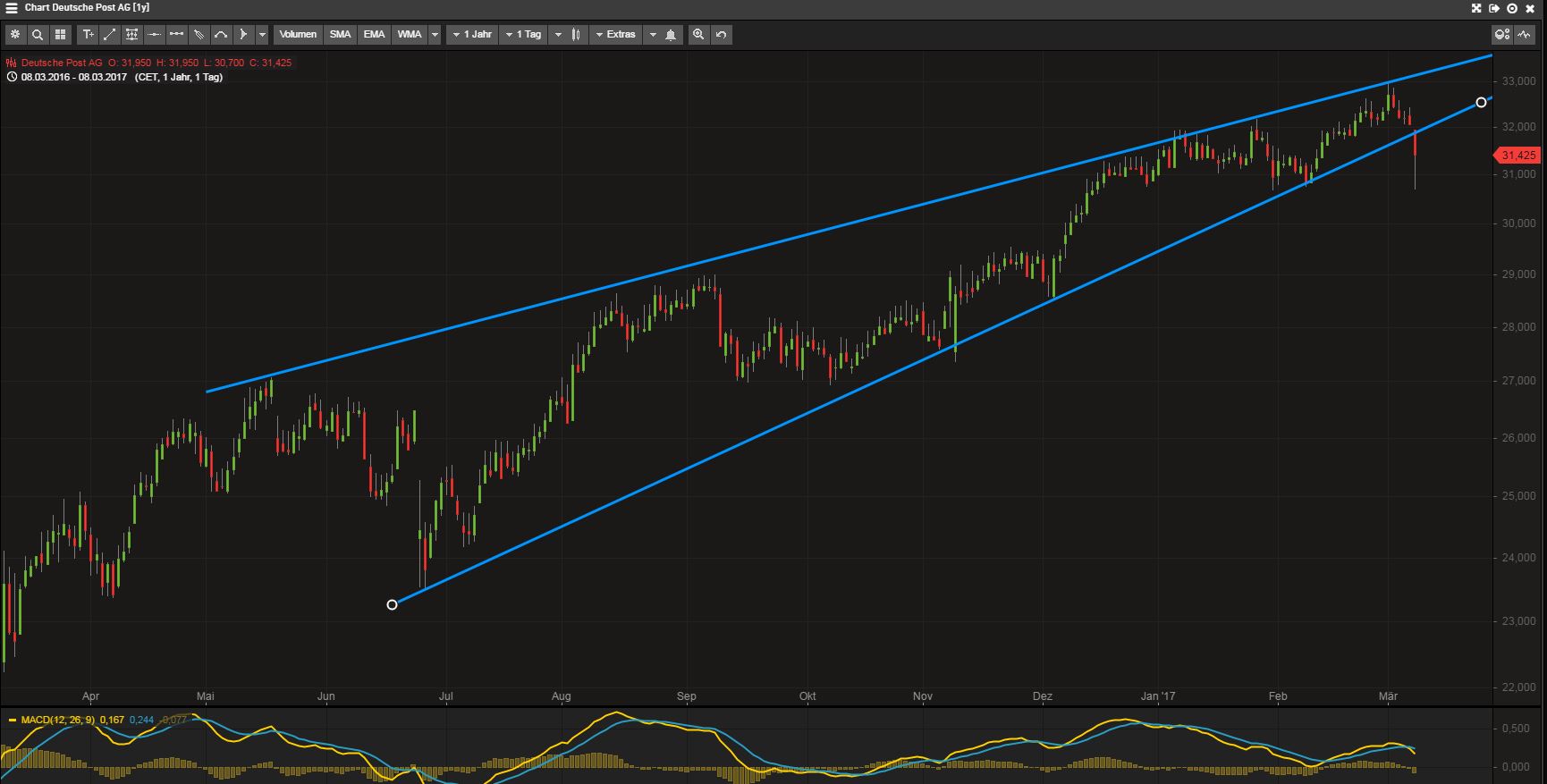Select the pencil/pitchfork drawing tool
This screenshot has height=784, width=1547.
[199, 35]
